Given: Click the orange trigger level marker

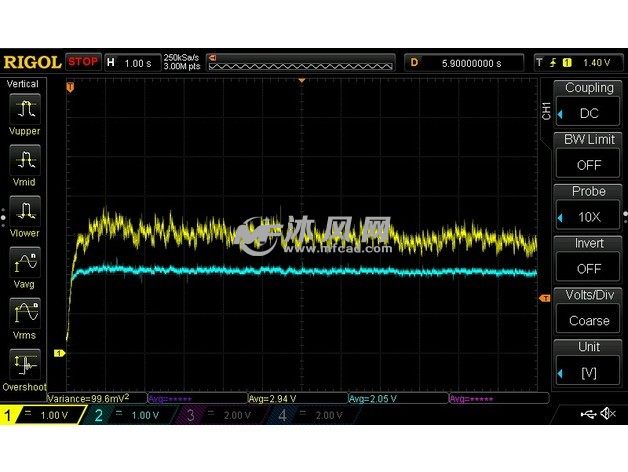Looking at the screenshot, I should (x=544, y=298).
